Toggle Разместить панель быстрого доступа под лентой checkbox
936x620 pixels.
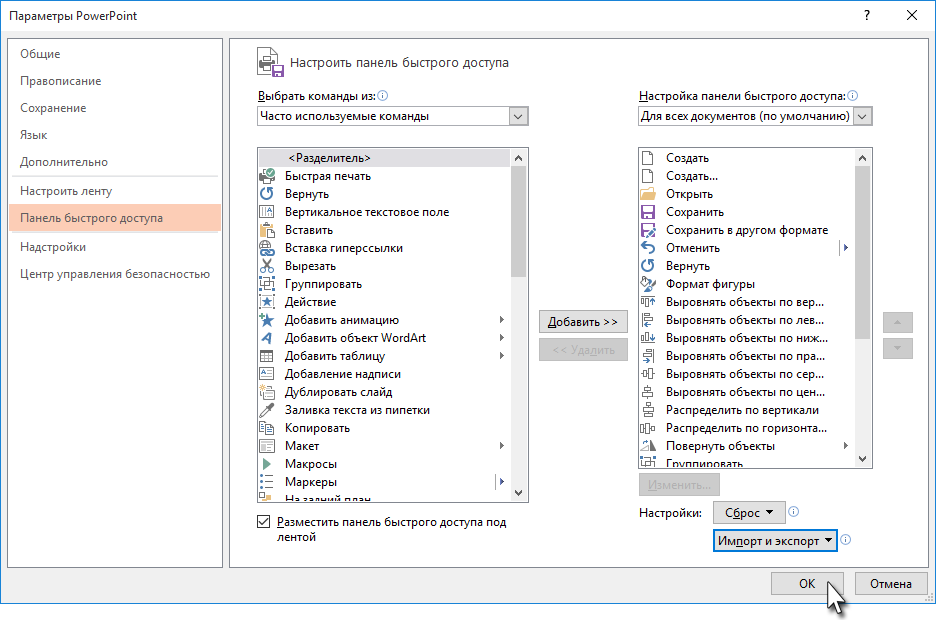click(x=263, y=522)
